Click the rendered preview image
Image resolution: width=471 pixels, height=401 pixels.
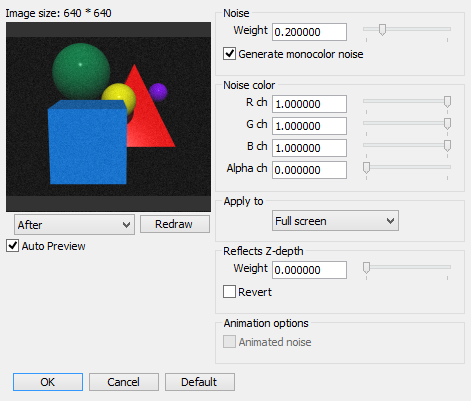tap(108, 117)
